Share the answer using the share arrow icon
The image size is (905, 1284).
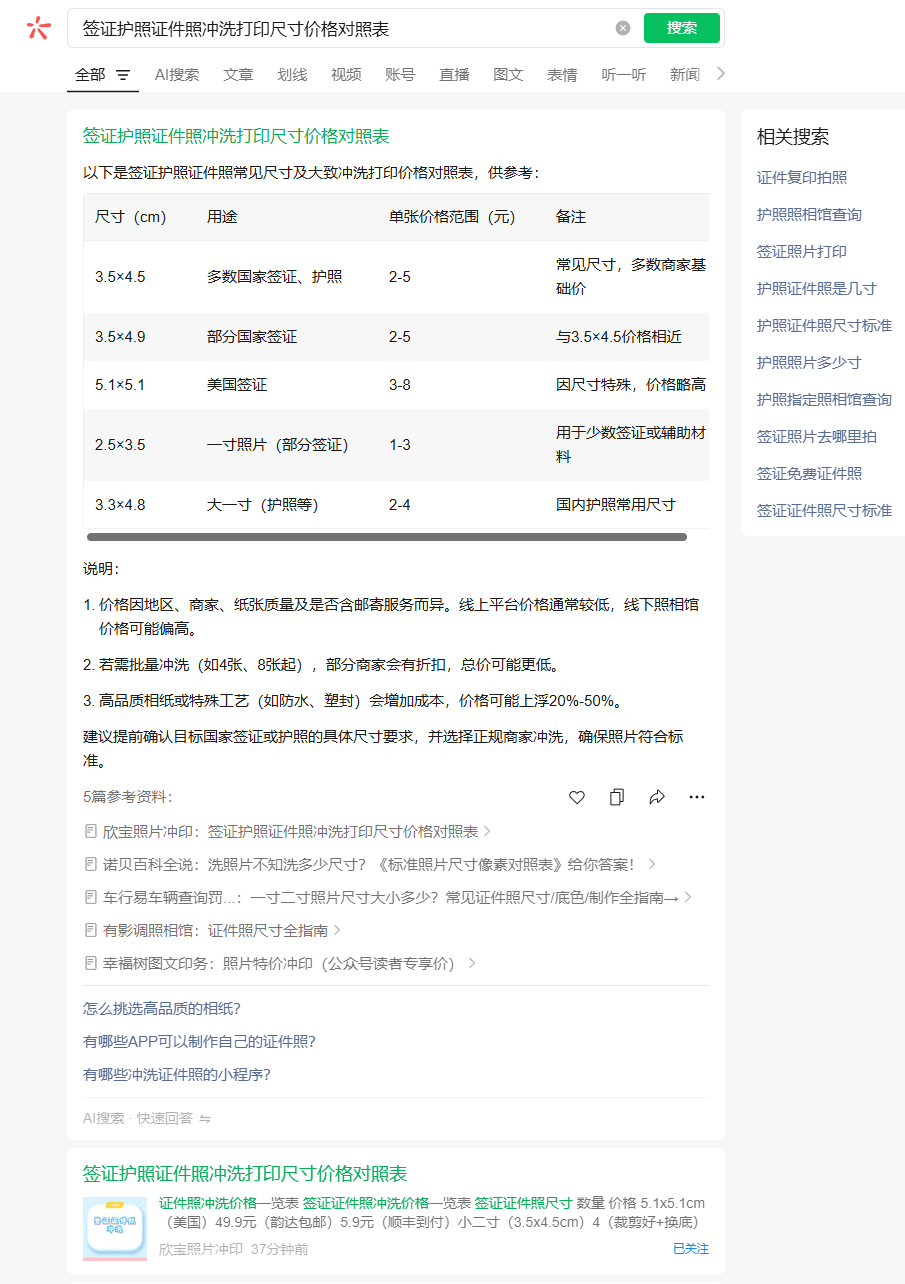(657, 797)
